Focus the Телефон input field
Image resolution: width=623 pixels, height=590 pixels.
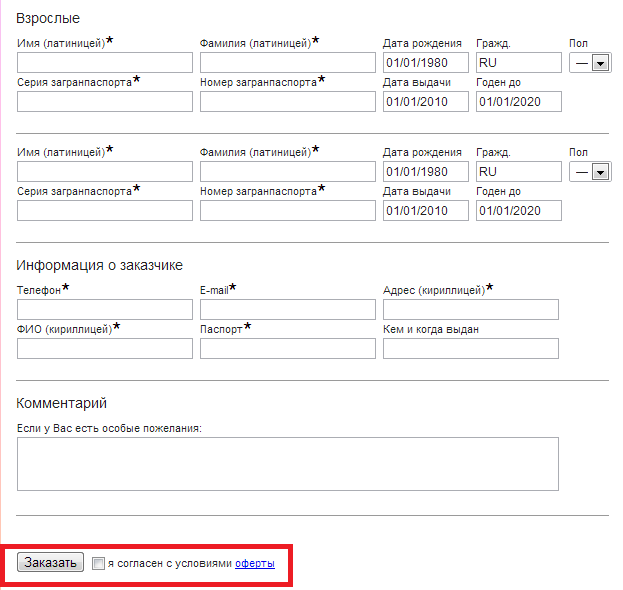pyautogui.click(x=105, y=310)
